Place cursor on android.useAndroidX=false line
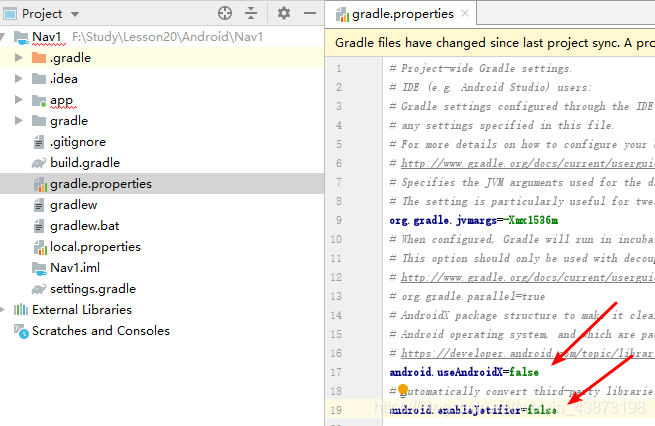This screenshot has height=426, width=655. pyautogui.click(x=464, y=372)
